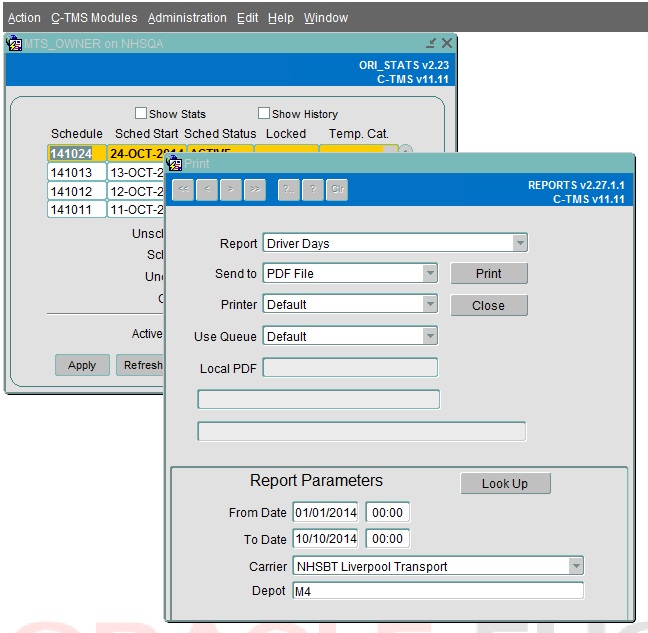Click the Look Up button

[x=505, y=483]
